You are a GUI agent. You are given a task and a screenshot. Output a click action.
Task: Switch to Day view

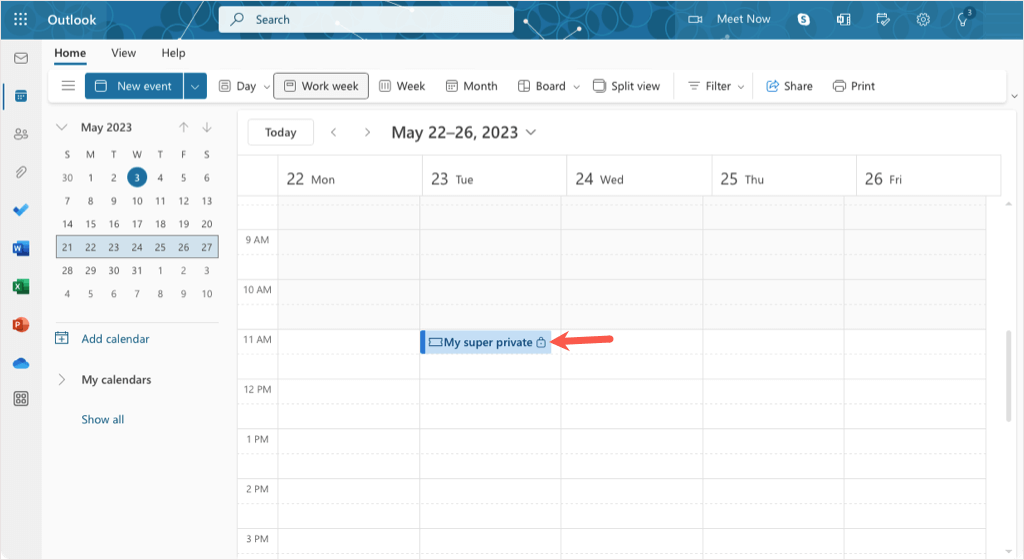click(x=237, y=86)
